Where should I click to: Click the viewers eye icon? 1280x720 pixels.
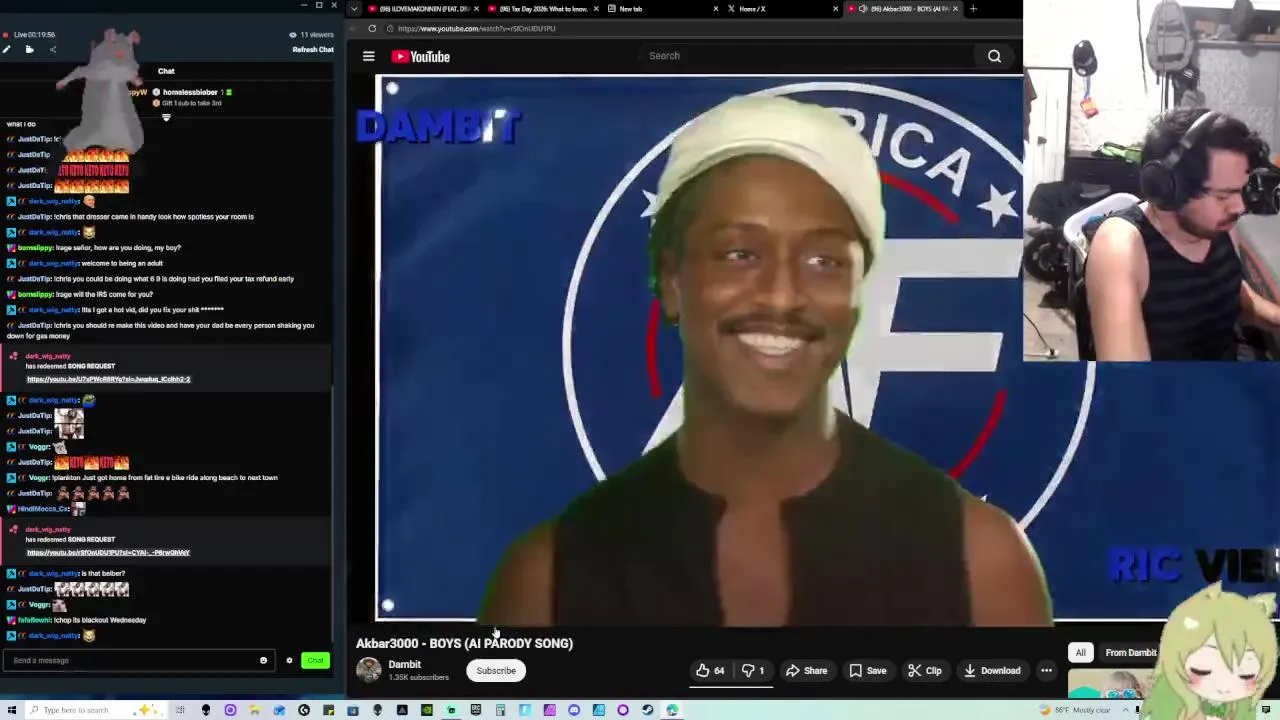point(293,35)
